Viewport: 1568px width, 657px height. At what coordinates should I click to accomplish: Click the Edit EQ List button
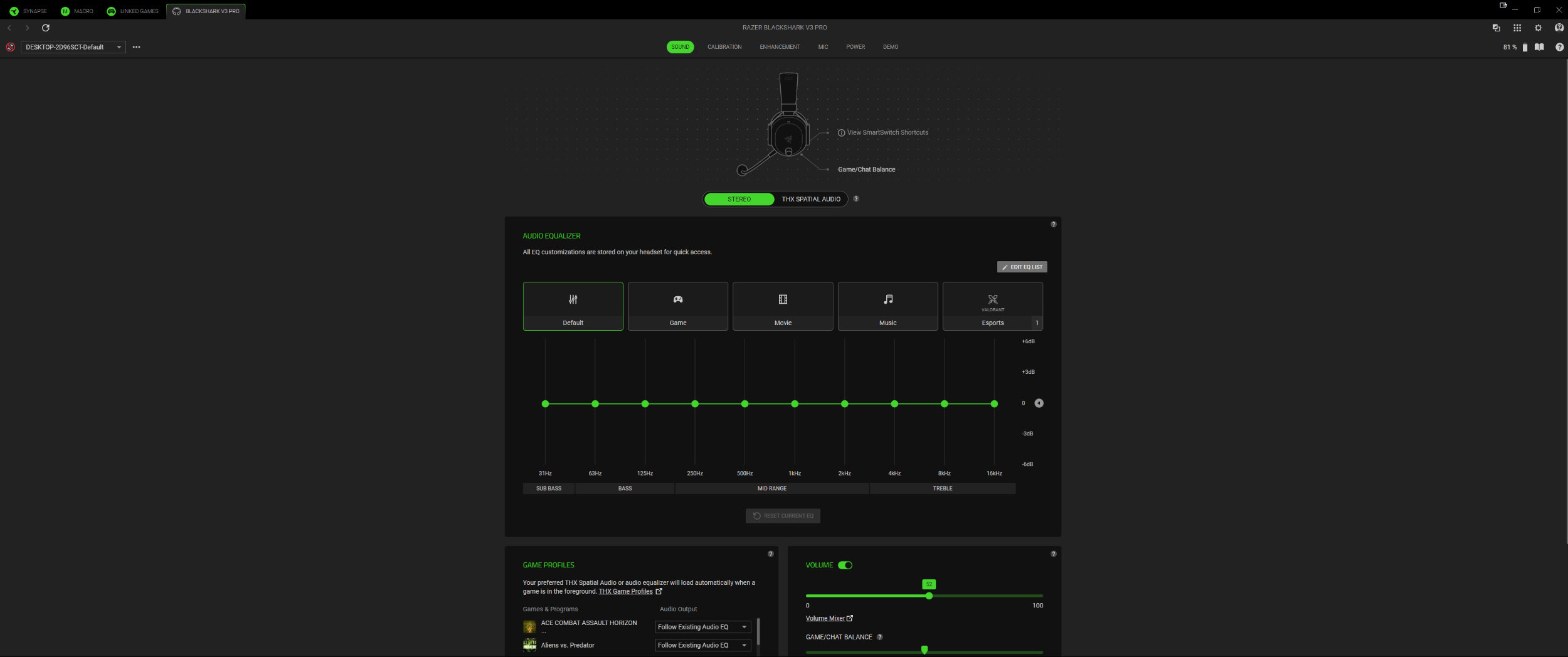click(1022, 267)
